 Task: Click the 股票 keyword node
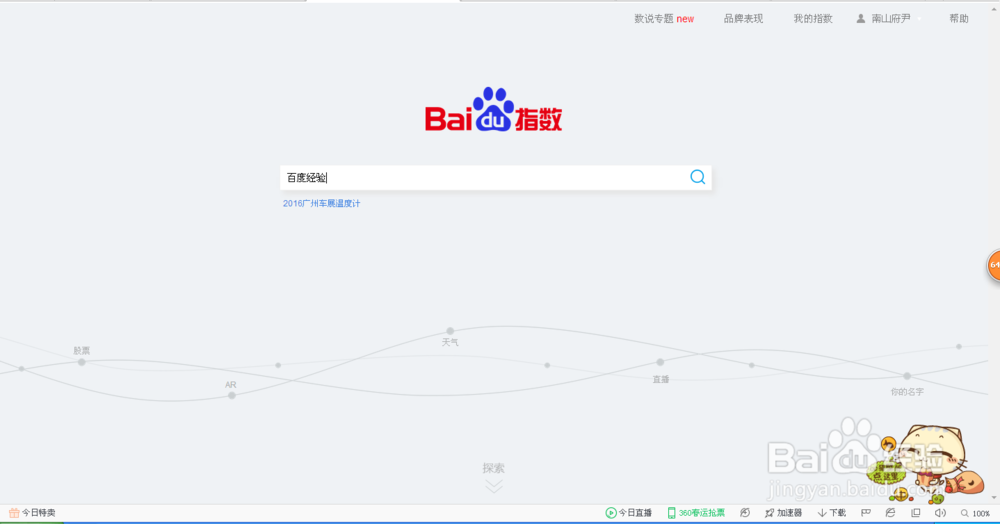point(82,361)
